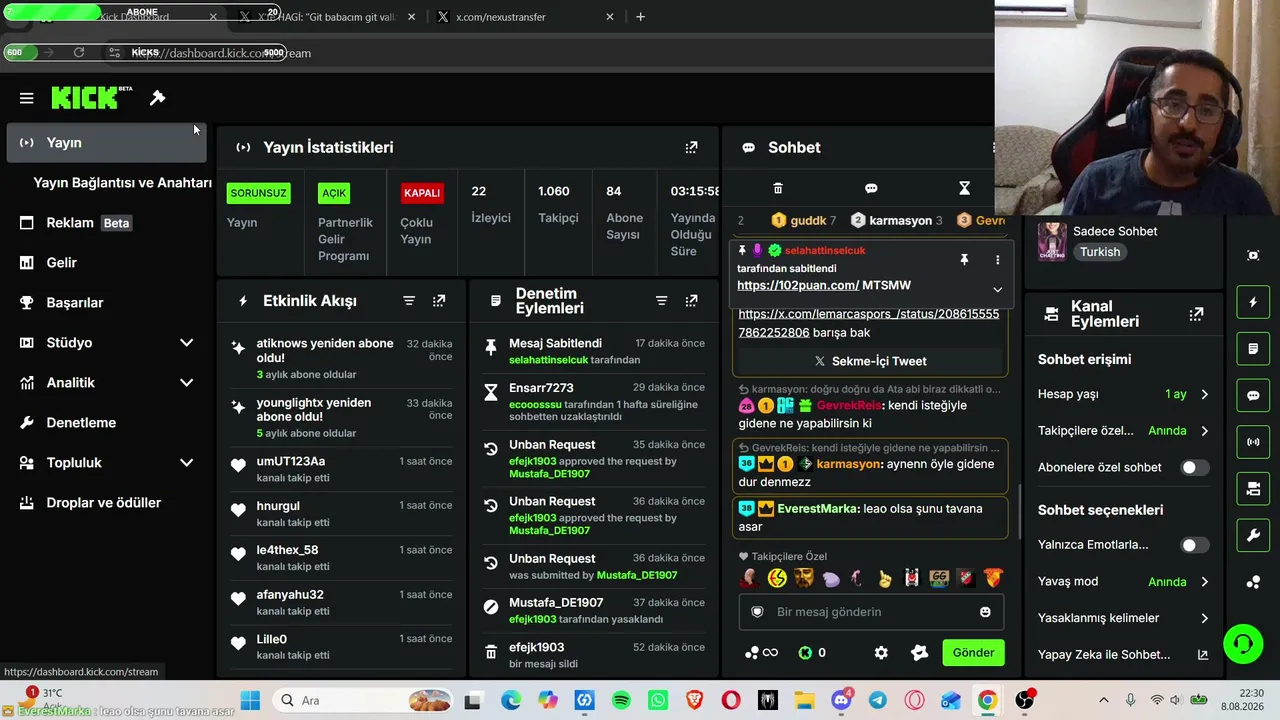Open a new browser tab
The width and height of the screenshot is (1280, 720).
tap(641, 17)
